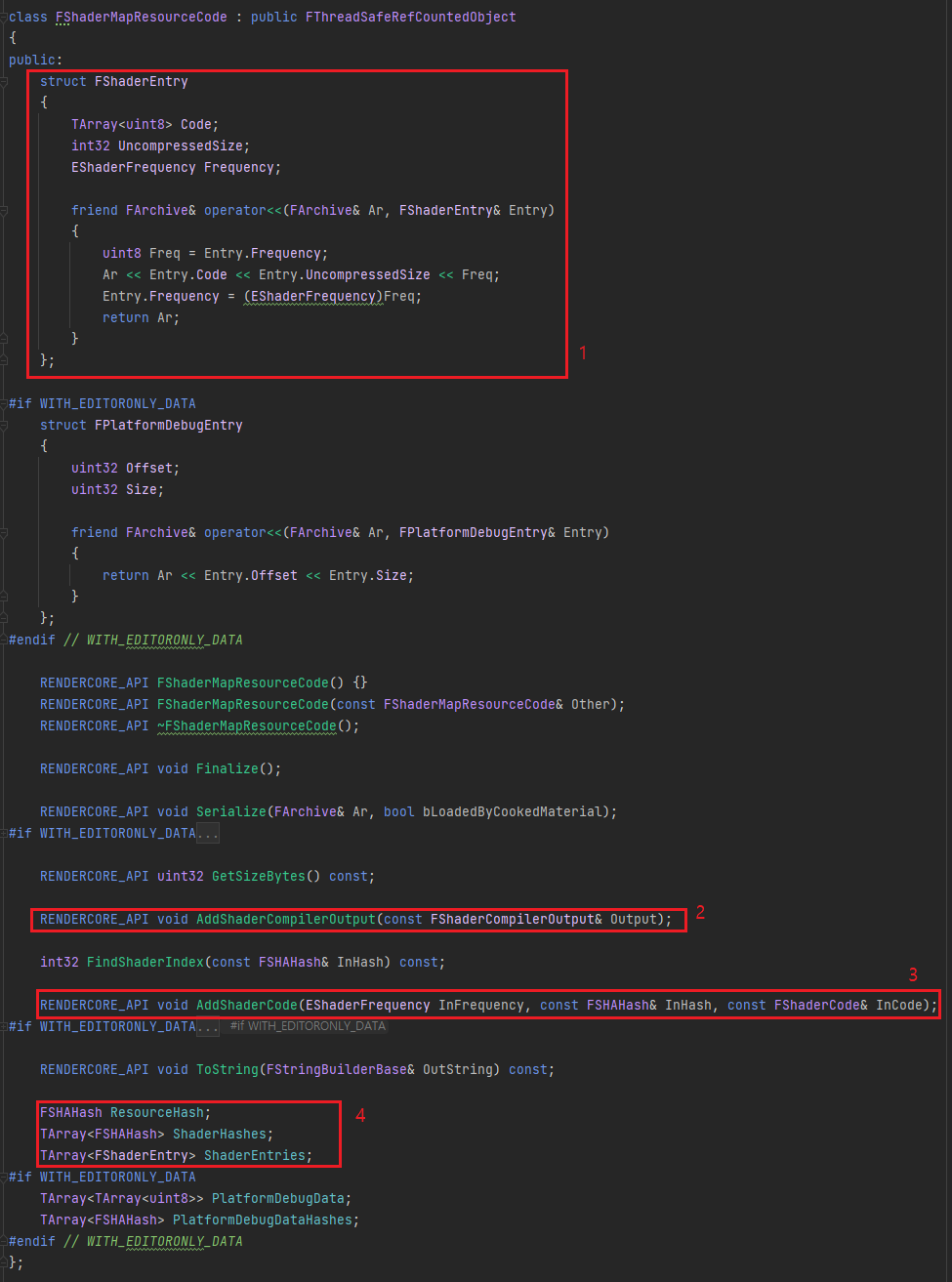Viewport: 952px width, 1282px height.
Task: Collapse FPlatformDebugEntry operator<< function fold marker
Action: pos(4,532)
